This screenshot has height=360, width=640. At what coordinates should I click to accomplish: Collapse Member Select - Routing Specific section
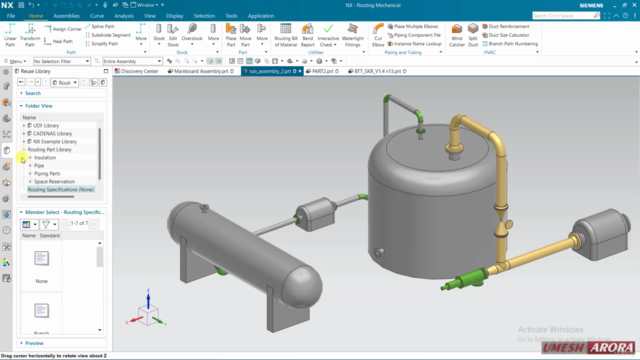tap(62, 212)
